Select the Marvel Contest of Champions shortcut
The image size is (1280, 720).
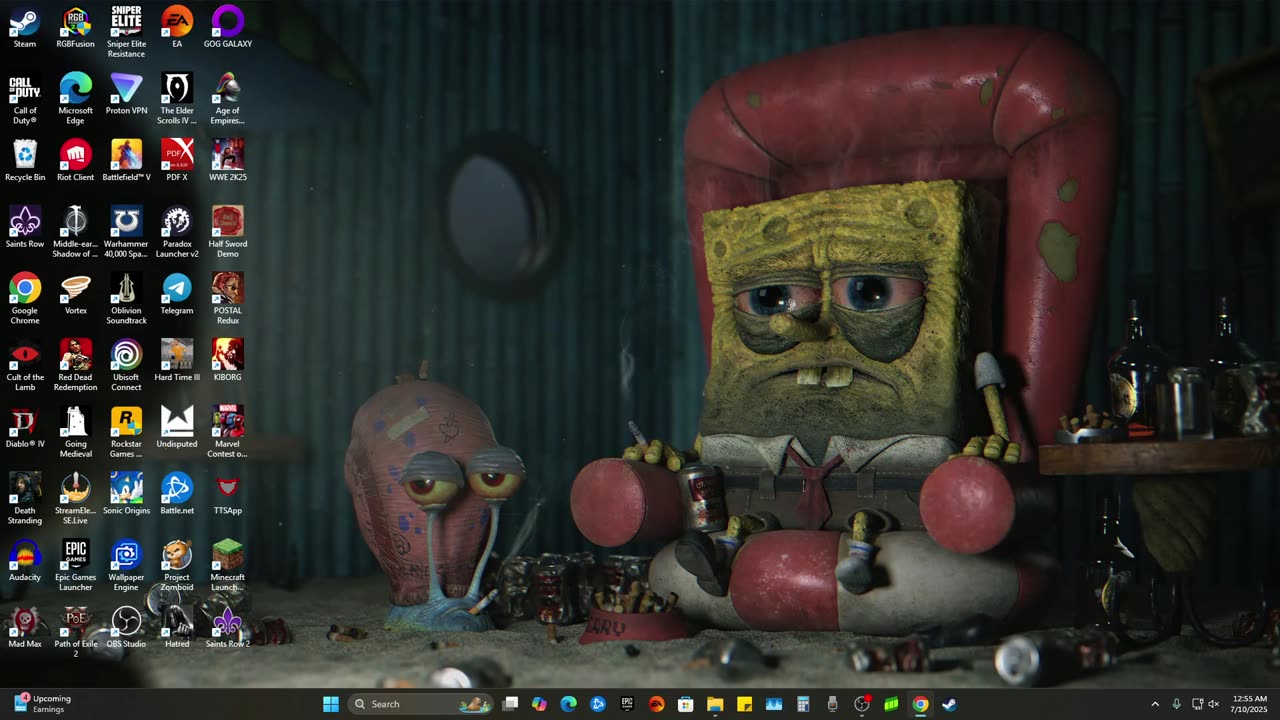click(x=228, y=432)
